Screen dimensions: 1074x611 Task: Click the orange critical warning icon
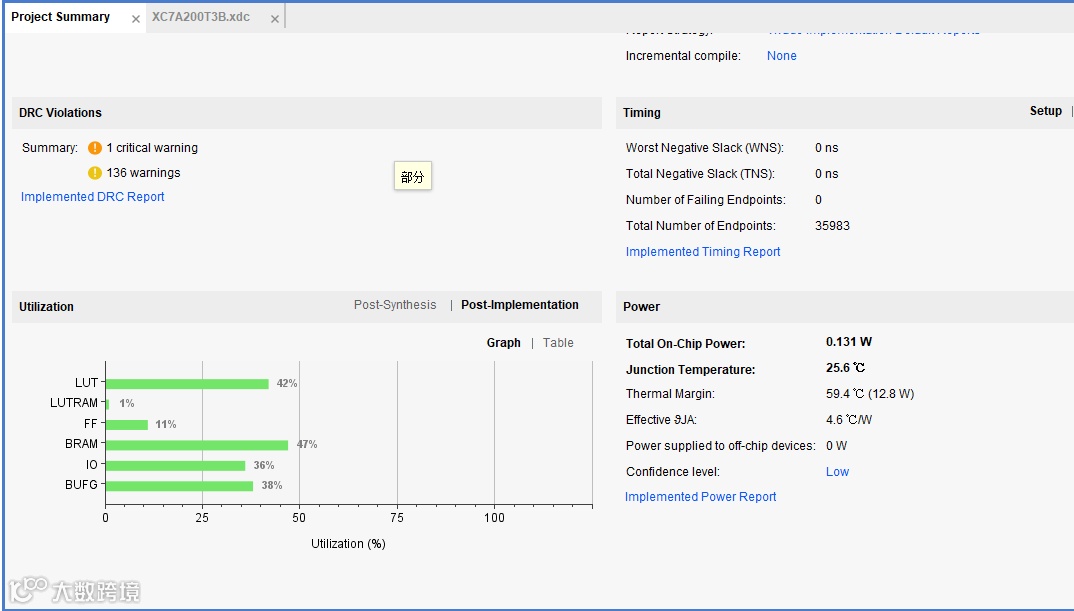click(x=95, y=148)
